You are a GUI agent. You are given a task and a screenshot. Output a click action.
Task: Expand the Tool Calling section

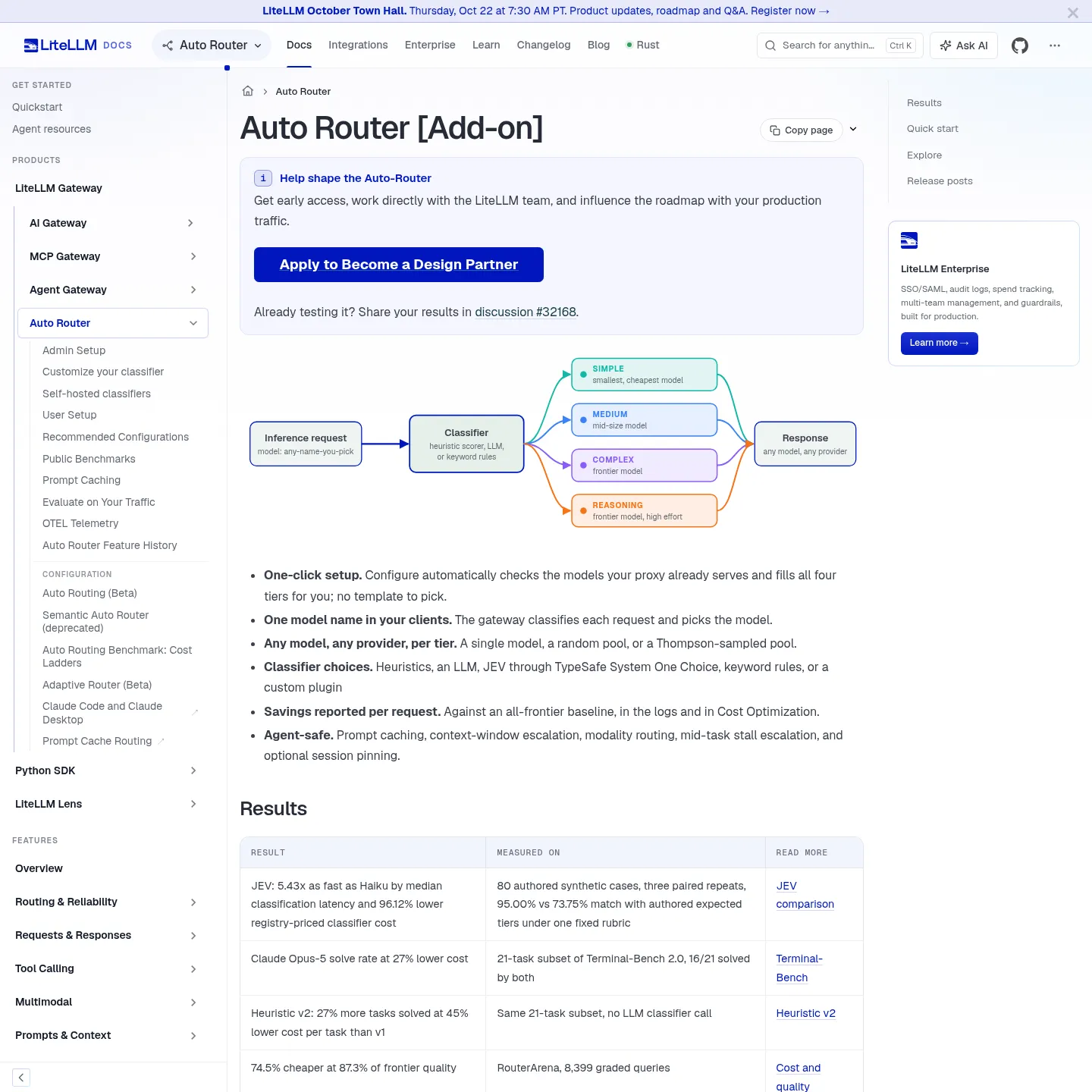[193, 969]
